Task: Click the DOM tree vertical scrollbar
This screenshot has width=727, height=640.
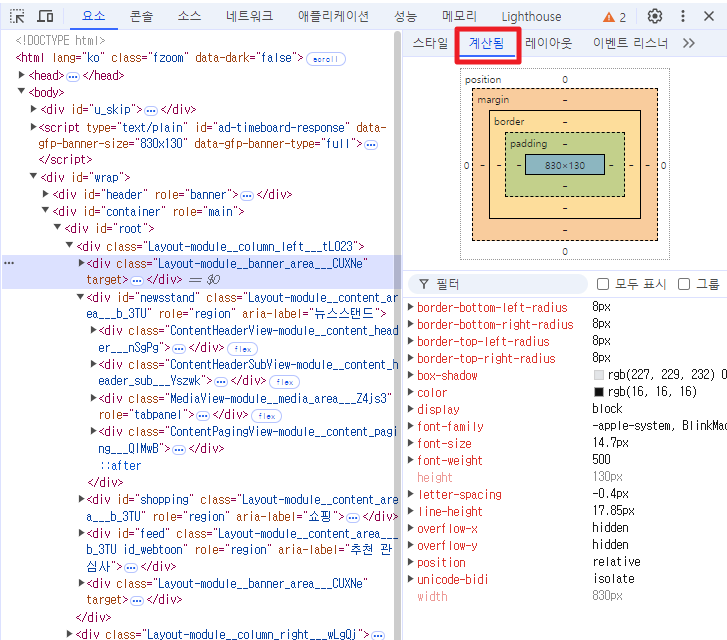Action: pyautogui.click(x=397, y=334)
